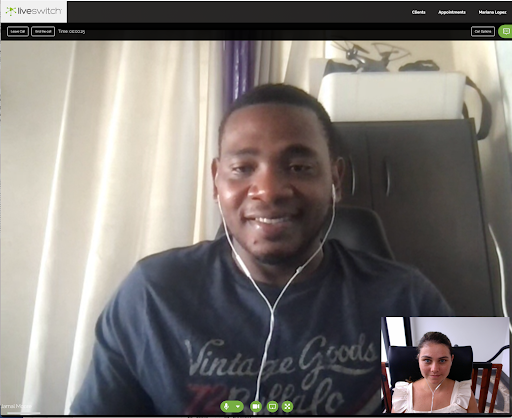Click the microphone icon in green pill
Screen dimensions: 512x418
226,406
